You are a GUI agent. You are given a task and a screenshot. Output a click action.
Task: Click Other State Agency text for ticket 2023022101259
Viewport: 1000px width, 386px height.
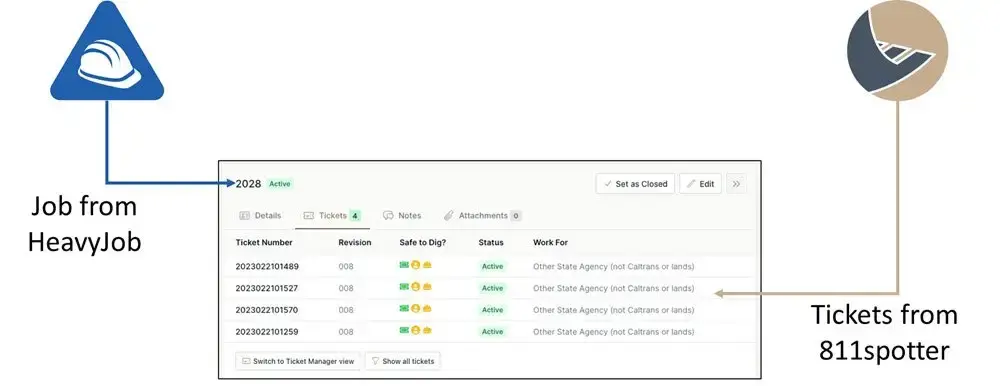[x=614, y=332]
